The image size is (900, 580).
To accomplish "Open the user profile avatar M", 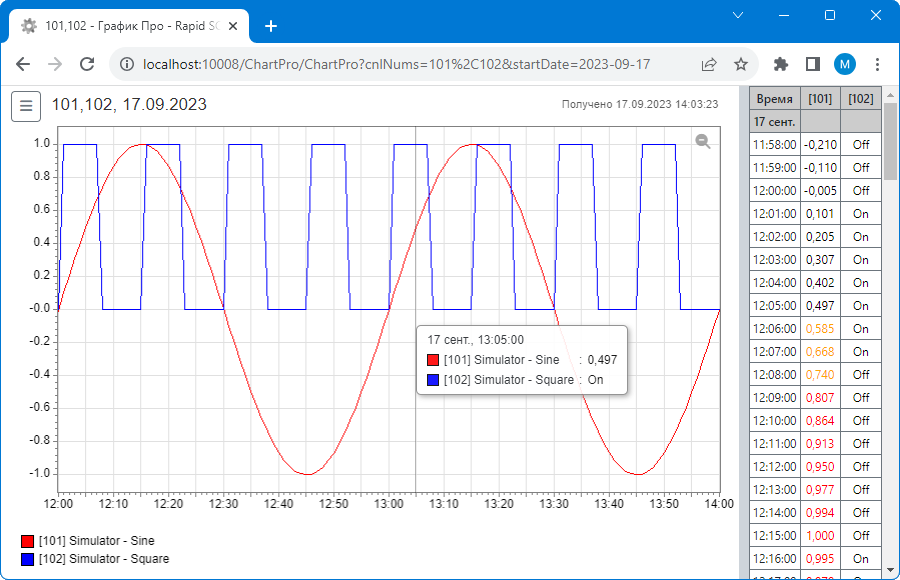I will coord(845,64).
